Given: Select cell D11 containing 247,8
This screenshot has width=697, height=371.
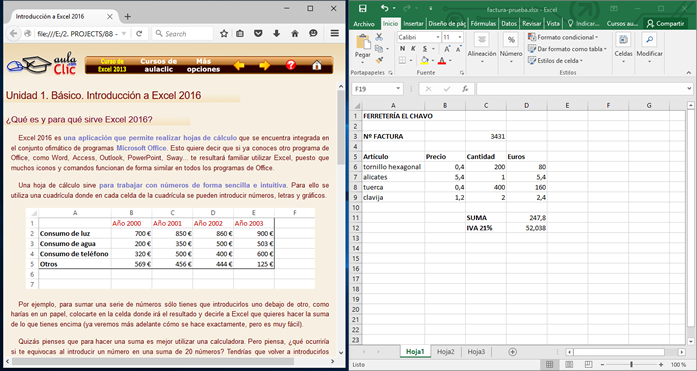Looking at the screenshot, I should [x=527, y=218].
